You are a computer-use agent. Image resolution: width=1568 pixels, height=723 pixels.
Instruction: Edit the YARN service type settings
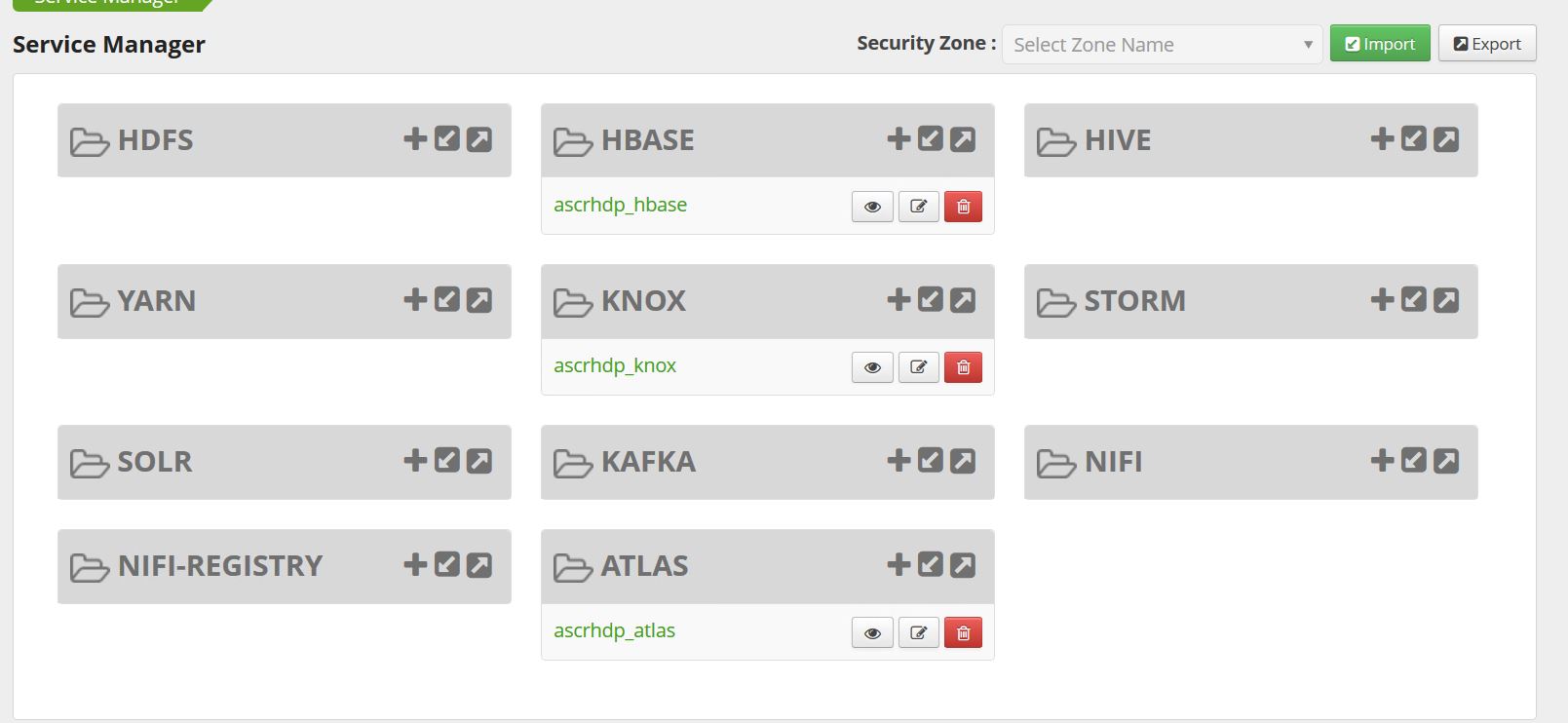pyautogui.click(x=446, y=300)
